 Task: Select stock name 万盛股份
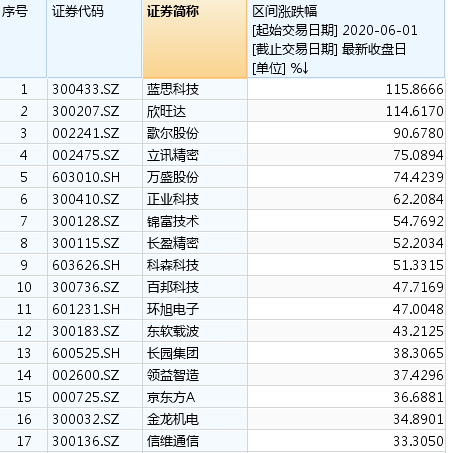[173, 177]
